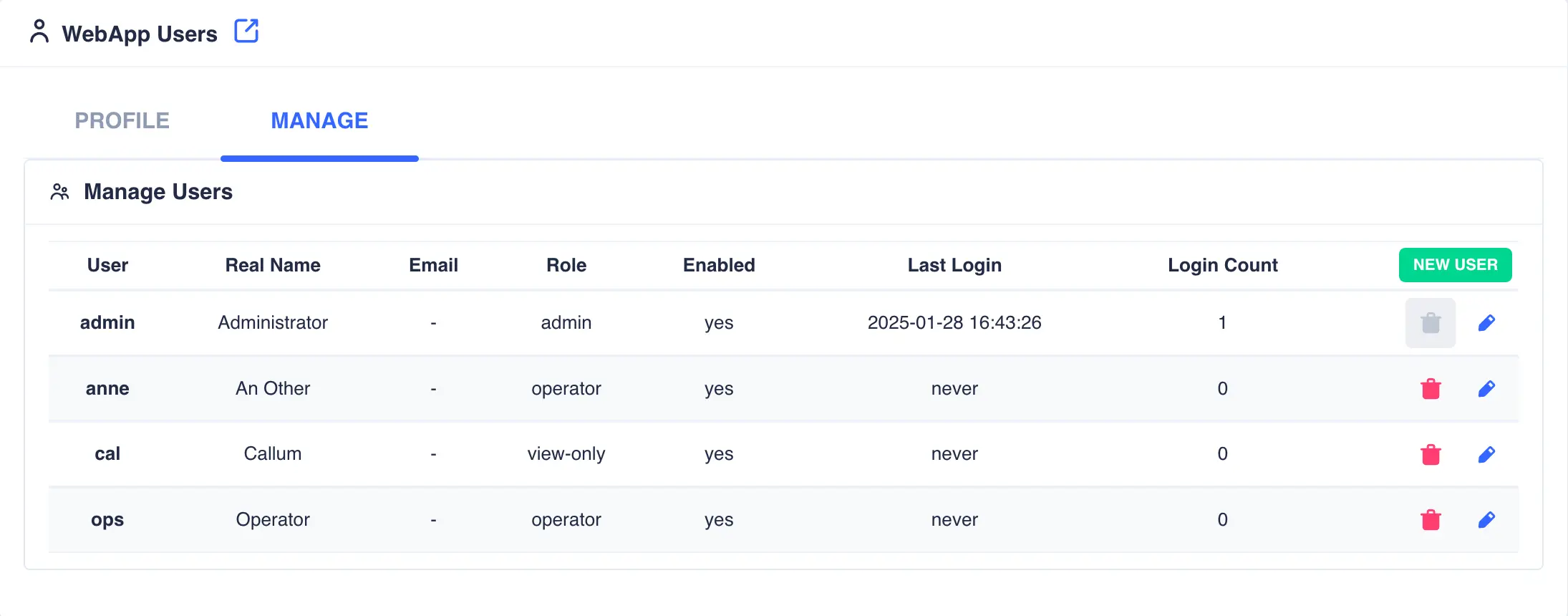
Task: Click the Manage Users group icon
Action: 59,191
